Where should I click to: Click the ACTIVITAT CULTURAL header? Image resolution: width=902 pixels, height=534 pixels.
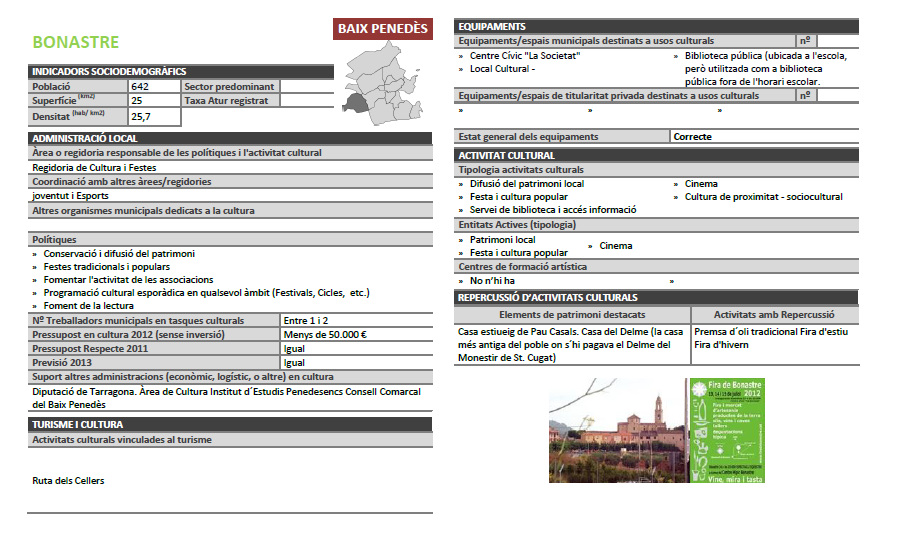656,155
